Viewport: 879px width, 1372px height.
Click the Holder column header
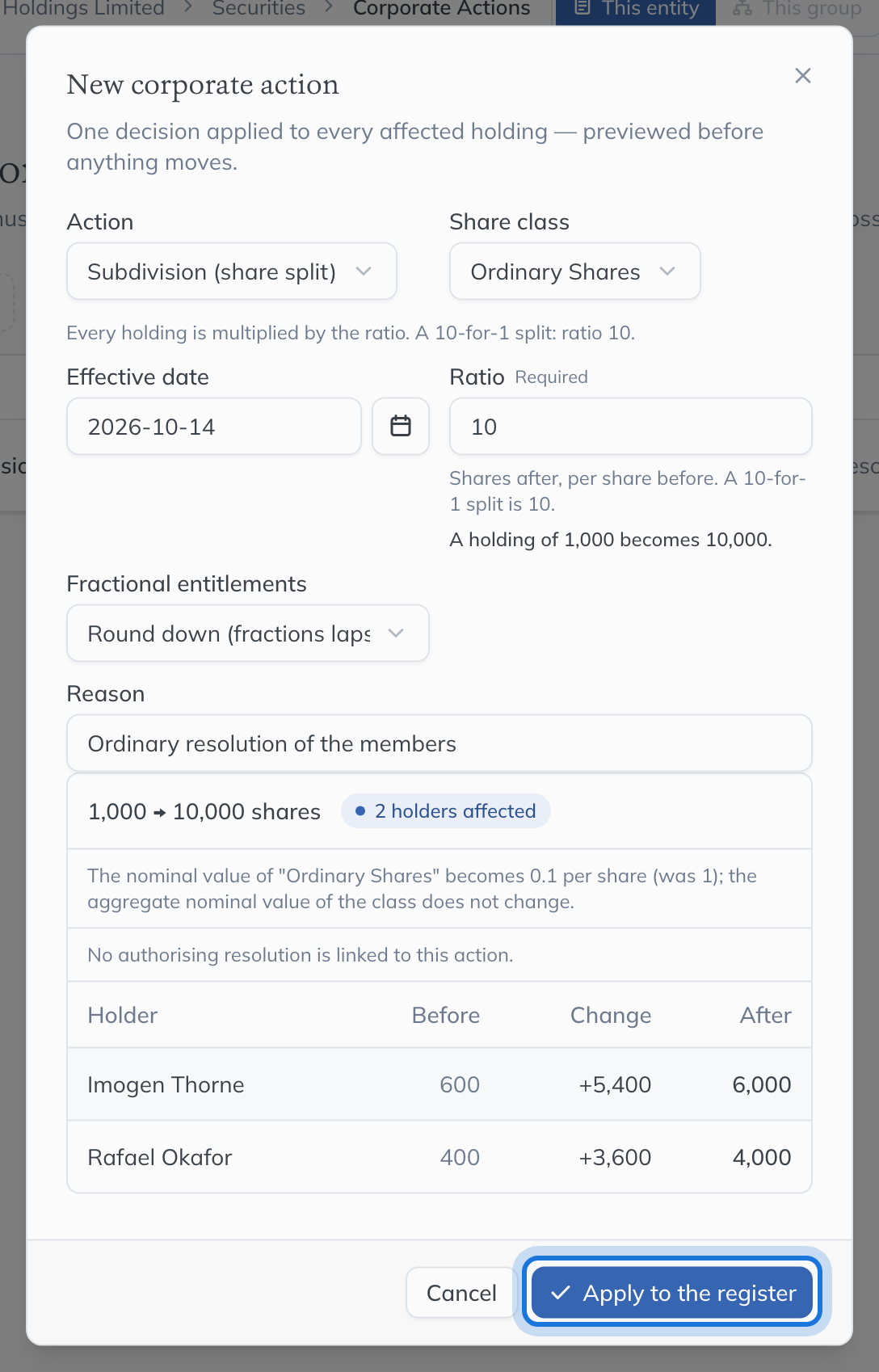pos(123,1015)
